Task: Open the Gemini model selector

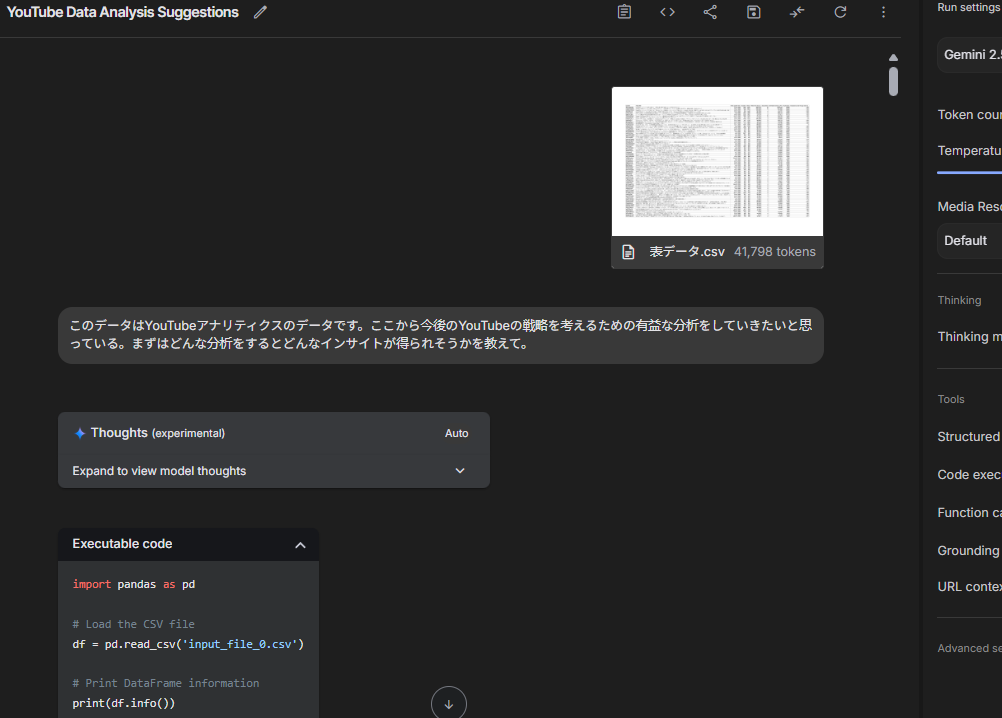Action: click(970, 55)
